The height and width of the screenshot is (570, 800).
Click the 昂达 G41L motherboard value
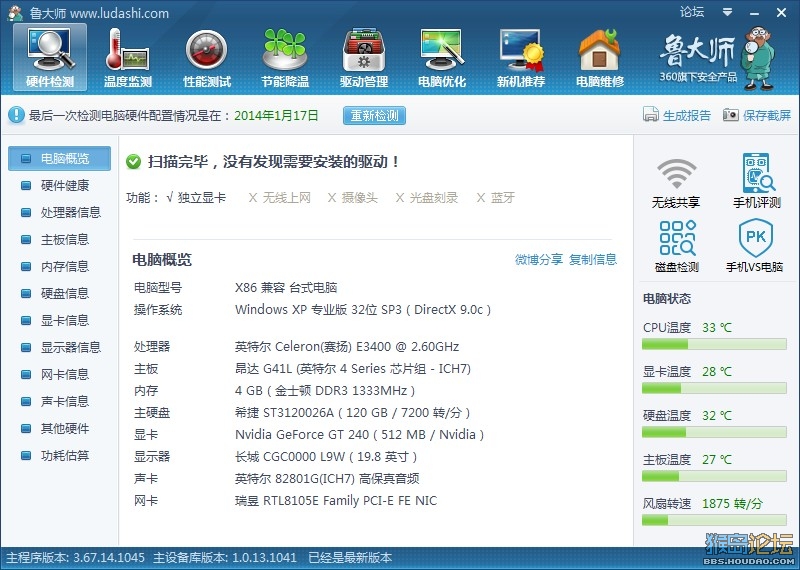(353, 368)
